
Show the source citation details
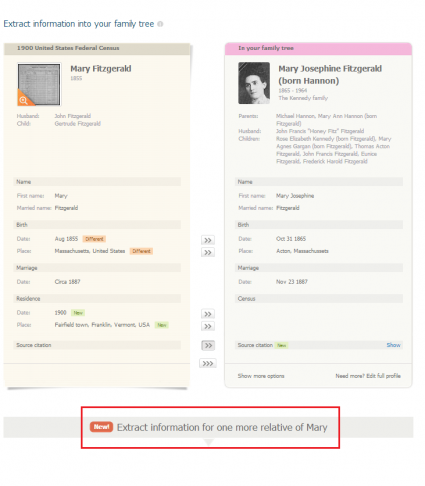pos(393,345)
